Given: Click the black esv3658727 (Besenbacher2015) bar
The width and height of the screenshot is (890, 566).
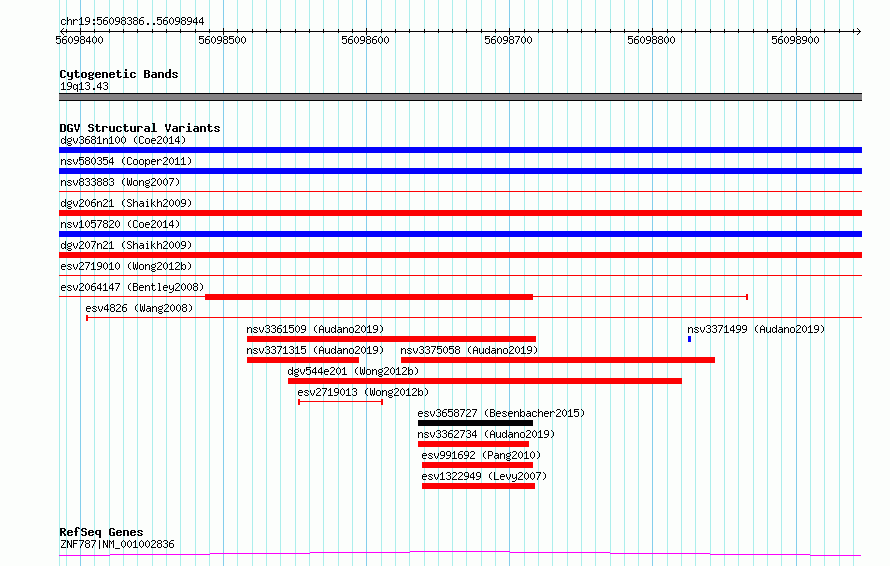Looking at the screenshot, I should tap(475, 423).
